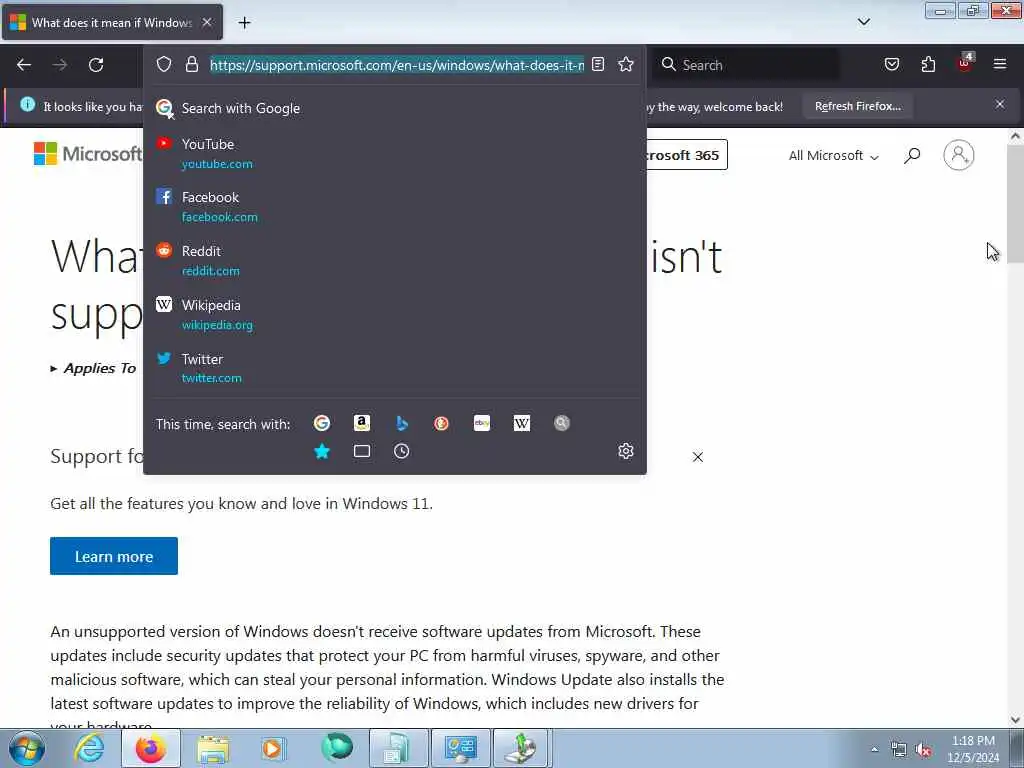This screenshot has width=1024, height=768.
Task: Save page to Pocket
Action: pos(891,64)
